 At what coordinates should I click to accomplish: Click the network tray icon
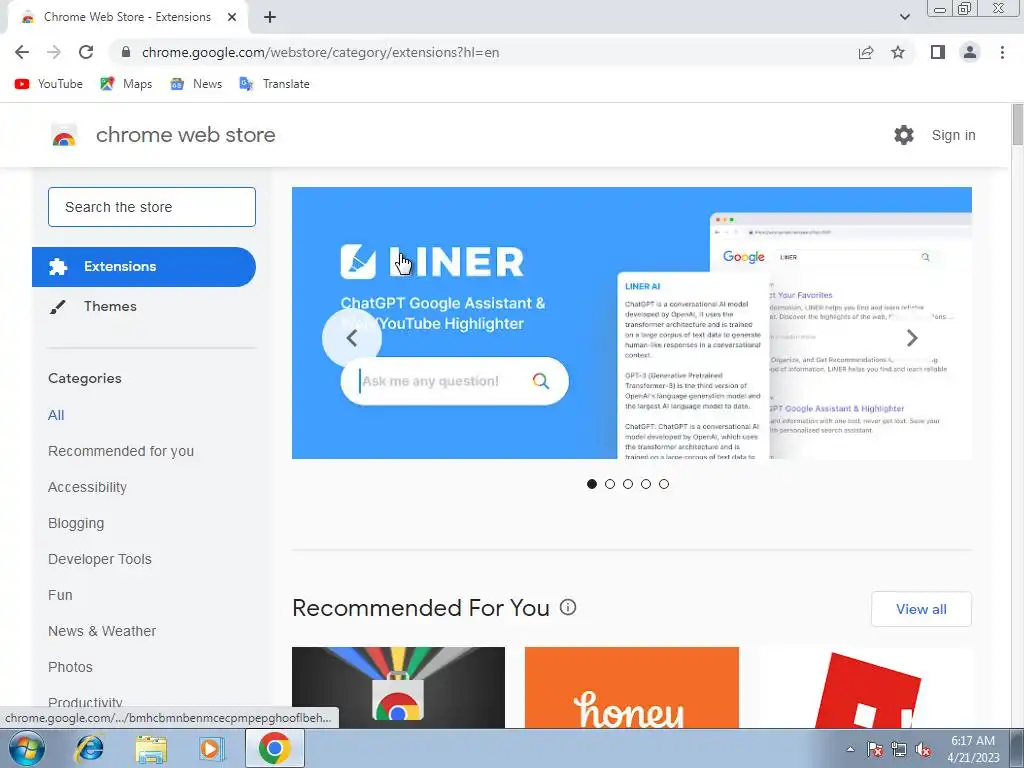point(899,750)
